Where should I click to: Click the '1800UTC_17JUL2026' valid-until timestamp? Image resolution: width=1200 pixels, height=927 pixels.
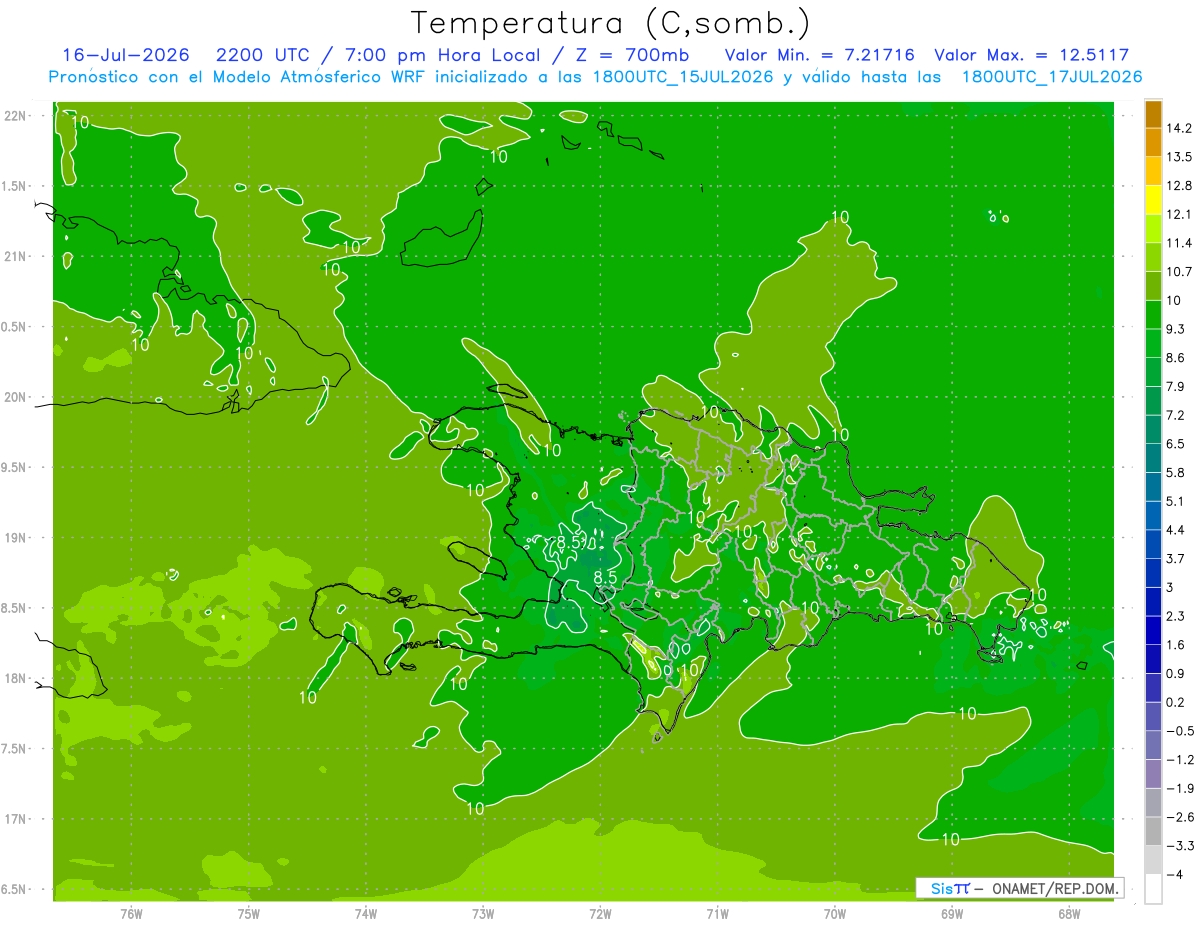pos(1052,77)
